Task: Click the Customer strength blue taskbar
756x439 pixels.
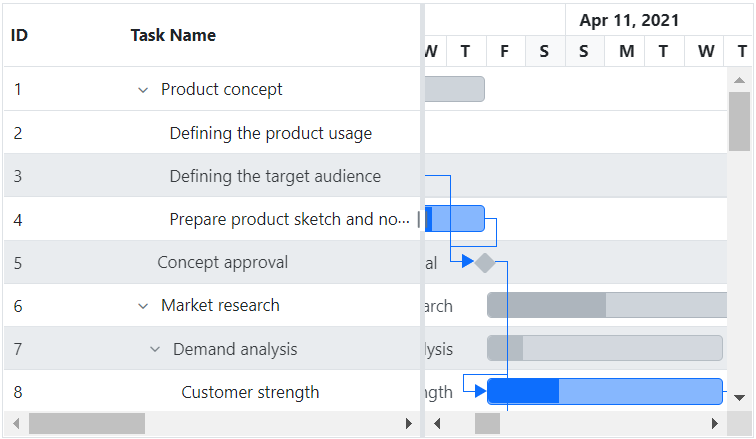Action: click(x=604, y=392)
